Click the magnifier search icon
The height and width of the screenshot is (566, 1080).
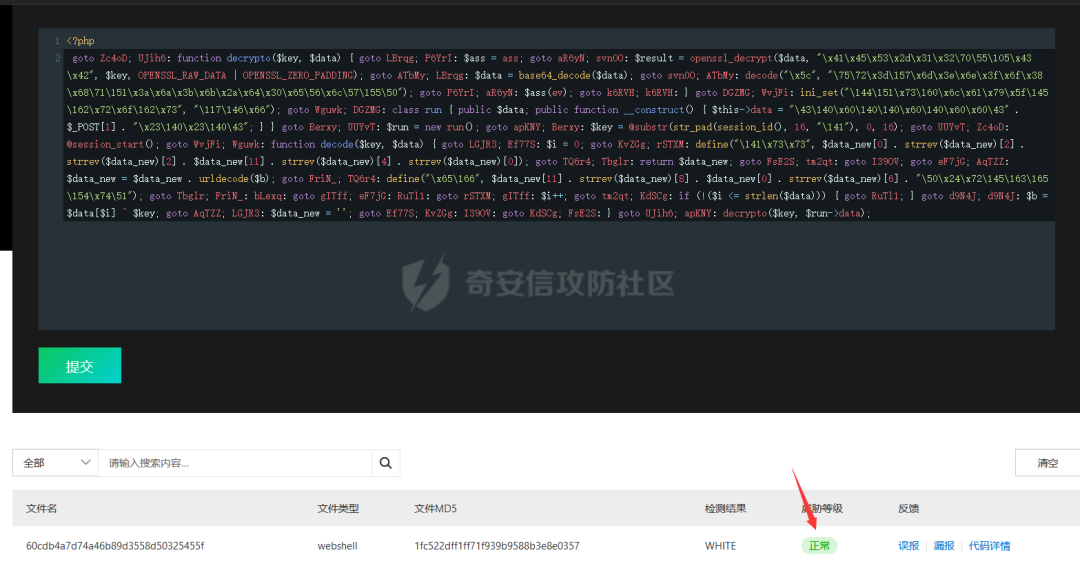click(386, 463)
